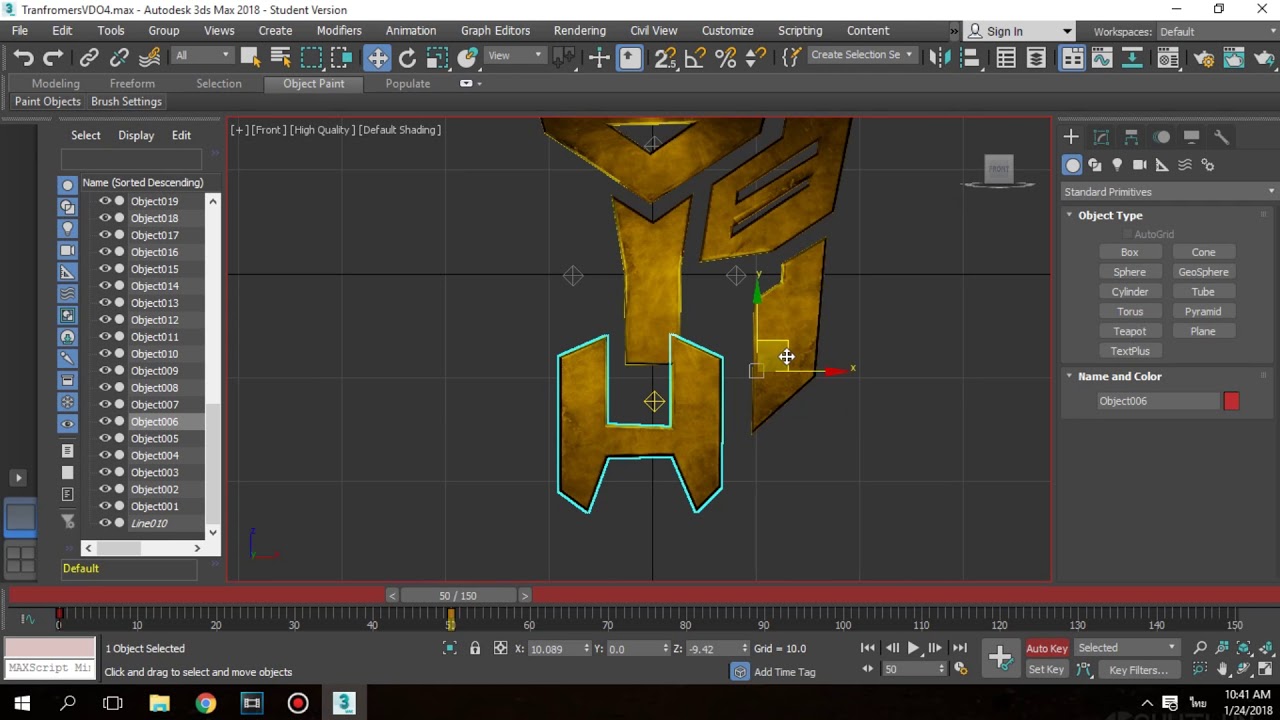Viewport: 1280px width, 720px height.
Task: Hide Object019 with its eye icon
Action: point(104,201)
